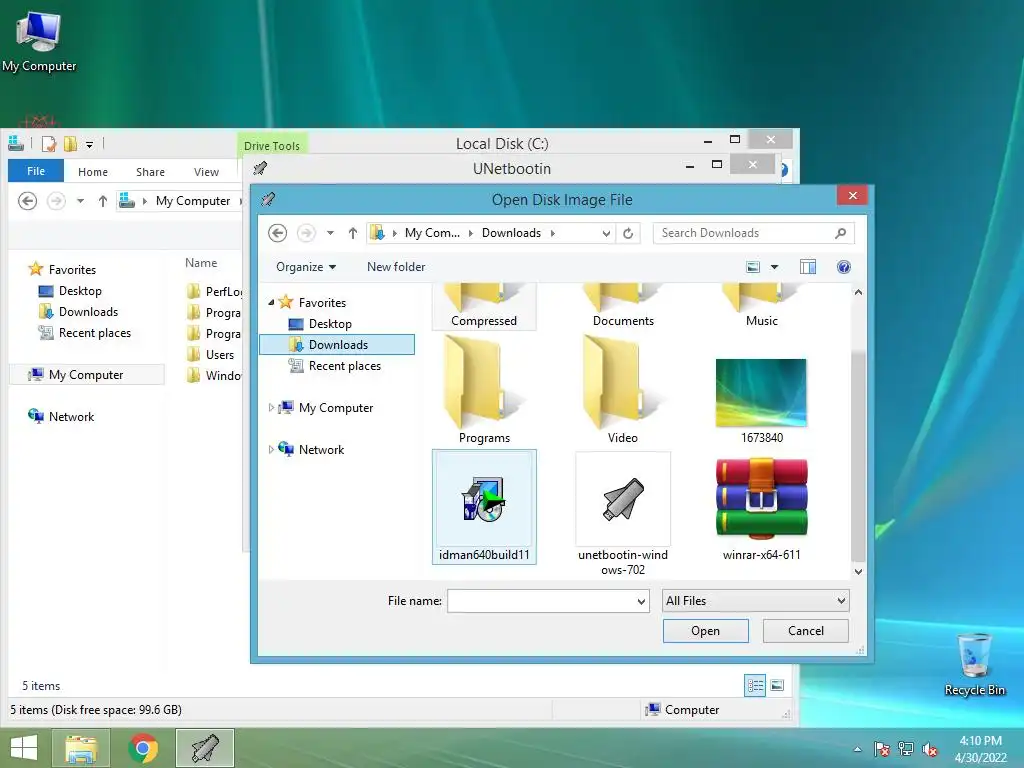This screenshot has width=1024, height=768.
Task: Select Network in Explorer sidebar
Action: [x=61, y=417]
